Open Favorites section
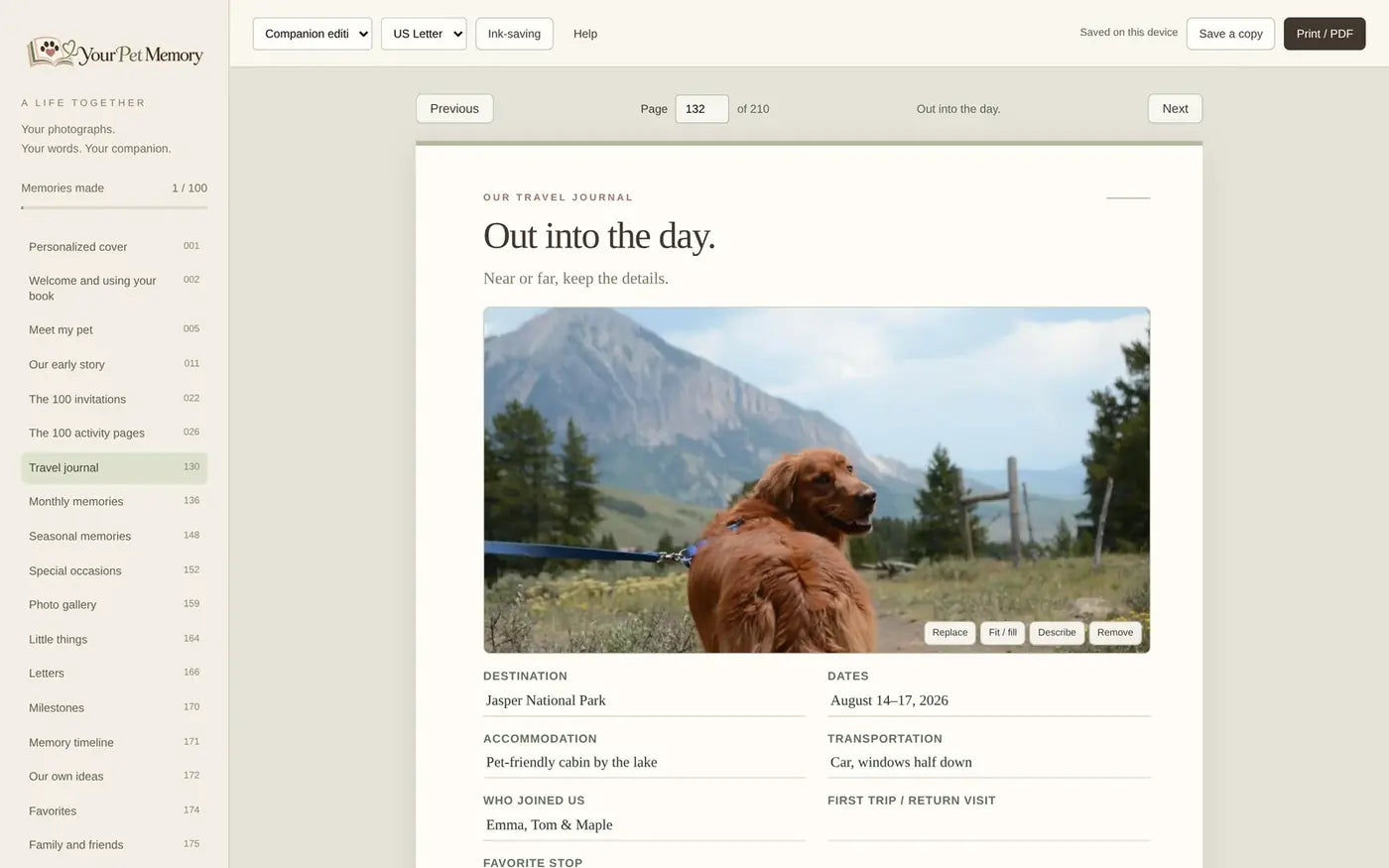The width and height of the screenshot is (1389, 868). 114,810
